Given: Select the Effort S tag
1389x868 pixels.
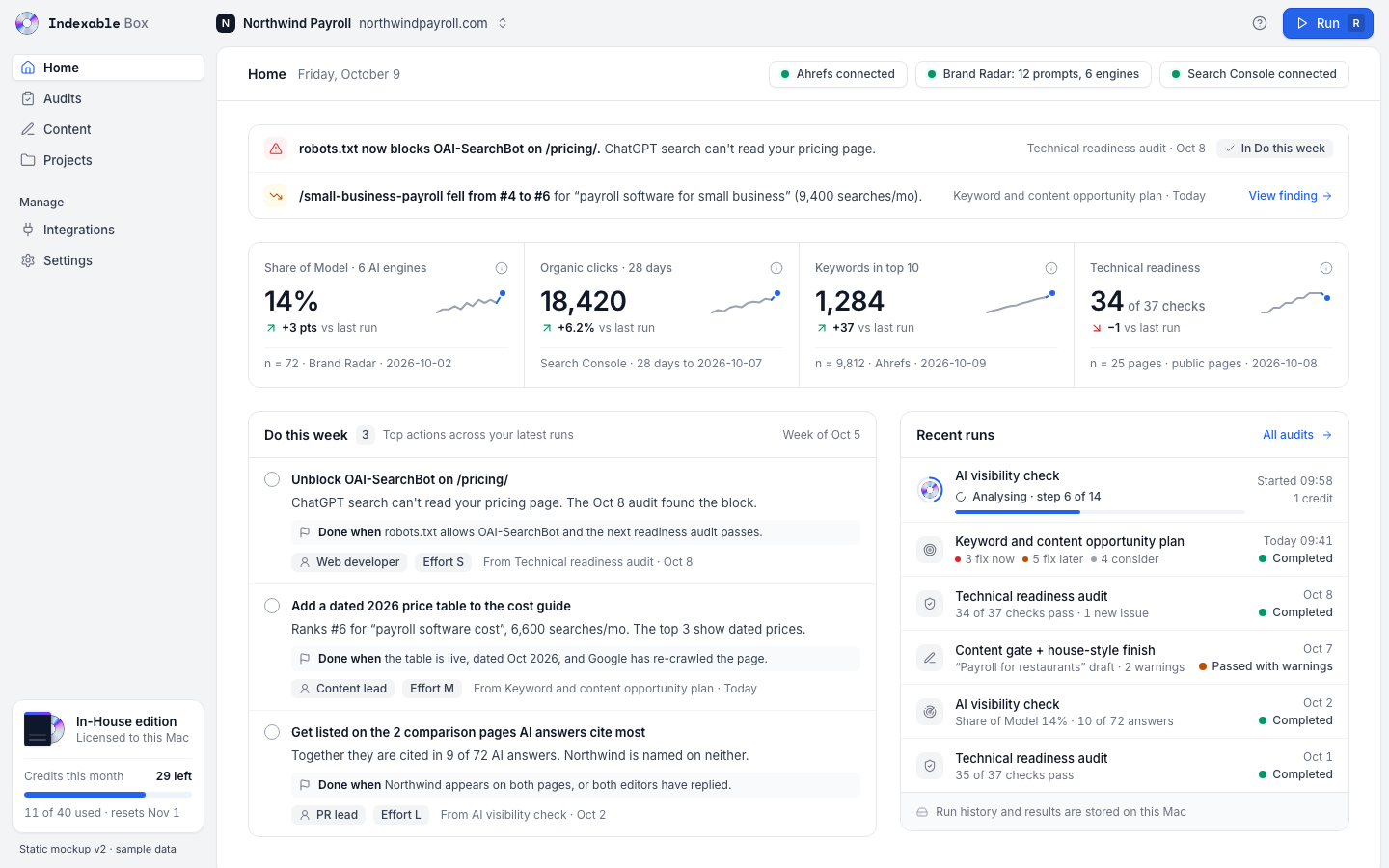Looking at the screenshot, I should (x=443, y=562).
